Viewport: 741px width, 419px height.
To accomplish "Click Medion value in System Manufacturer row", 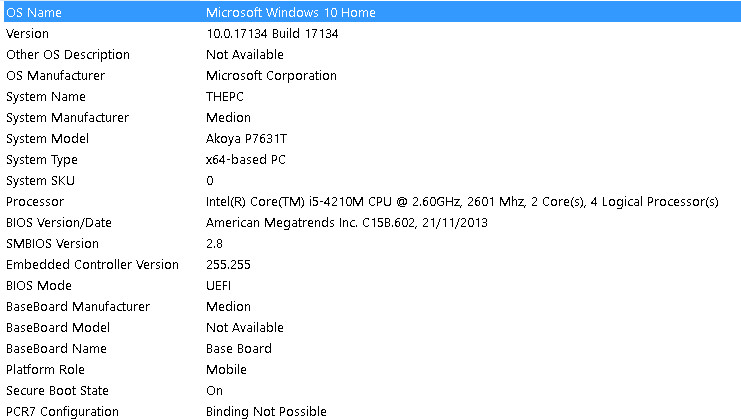I will pyautogui.click(x=228, y=118).
